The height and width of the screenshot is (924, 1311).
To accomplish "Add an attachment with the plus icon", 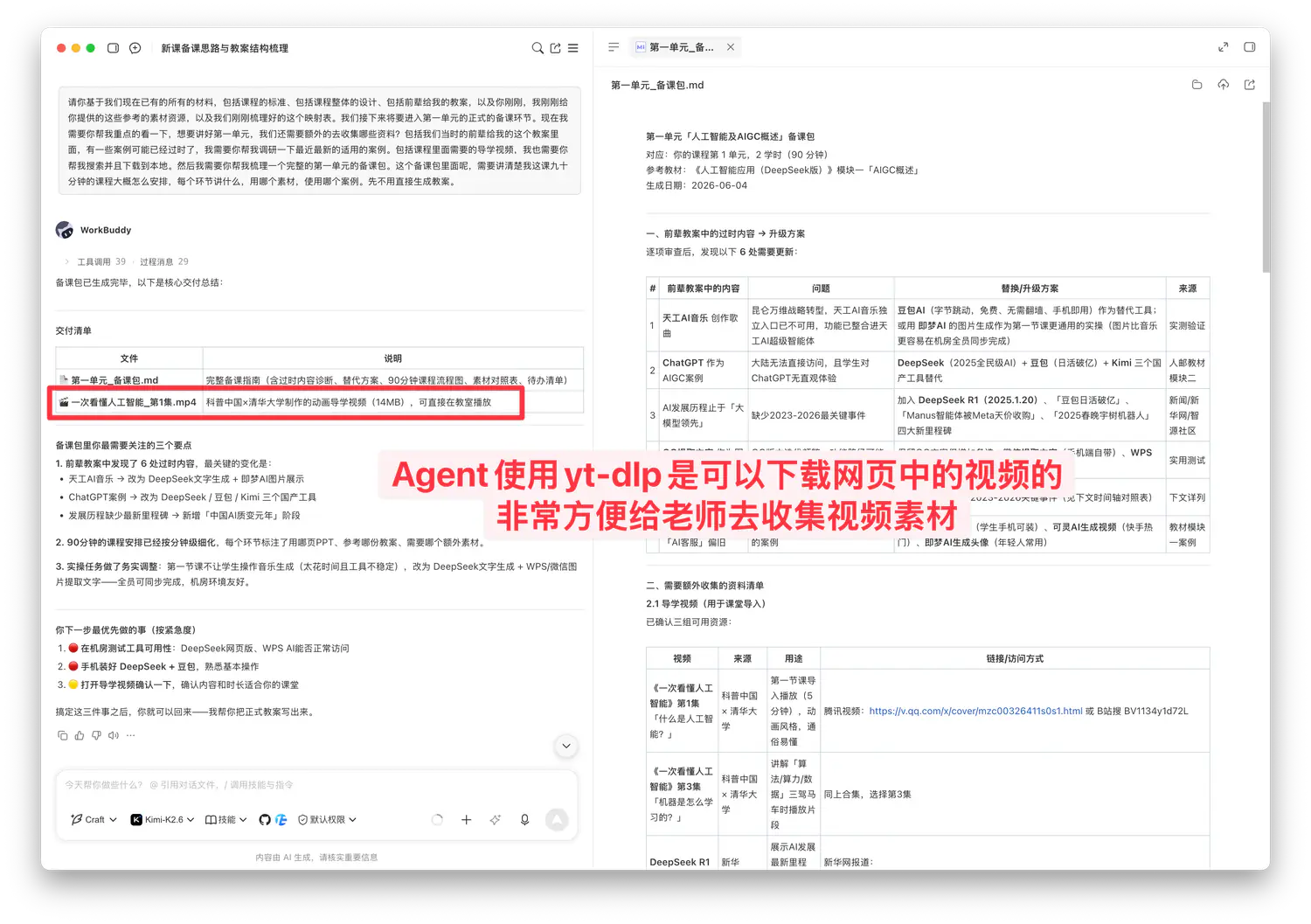I will (x=467, y=820).
